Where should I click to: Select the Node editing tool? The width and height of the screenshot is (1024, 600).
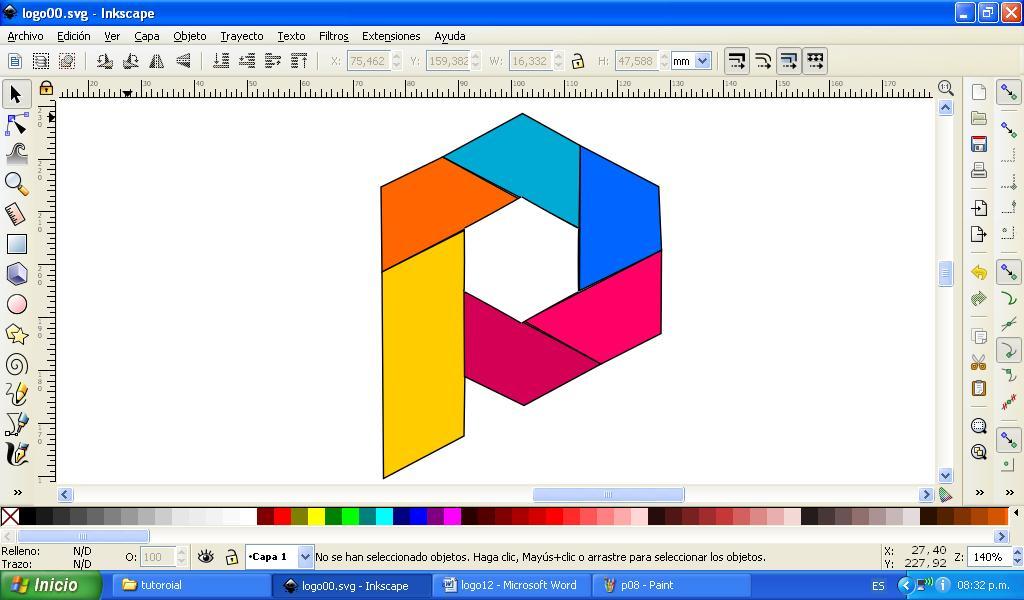pos(16,124)
